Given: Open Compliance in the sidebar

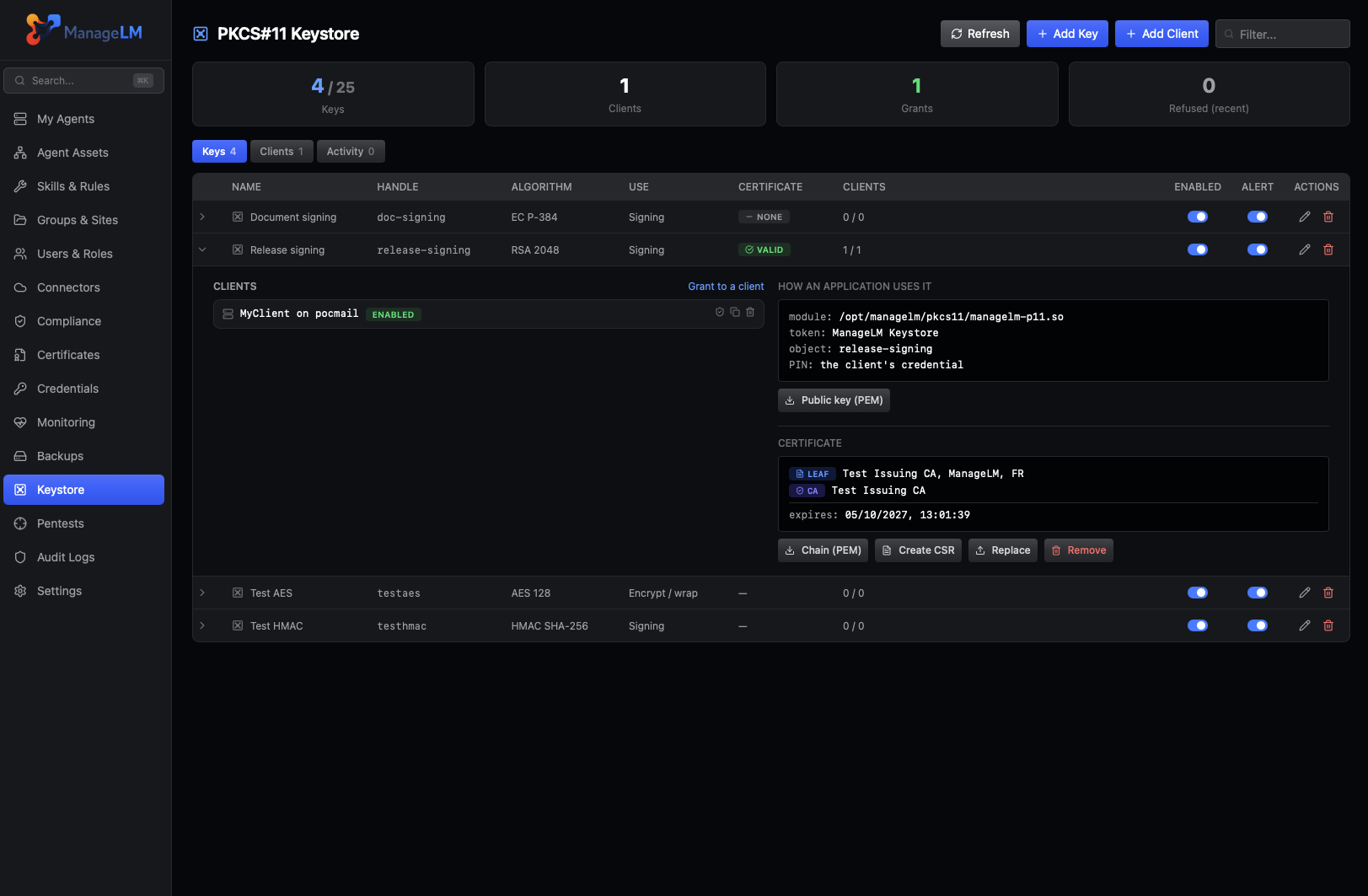Looking at the screenshot, I should tap(83, 321).
